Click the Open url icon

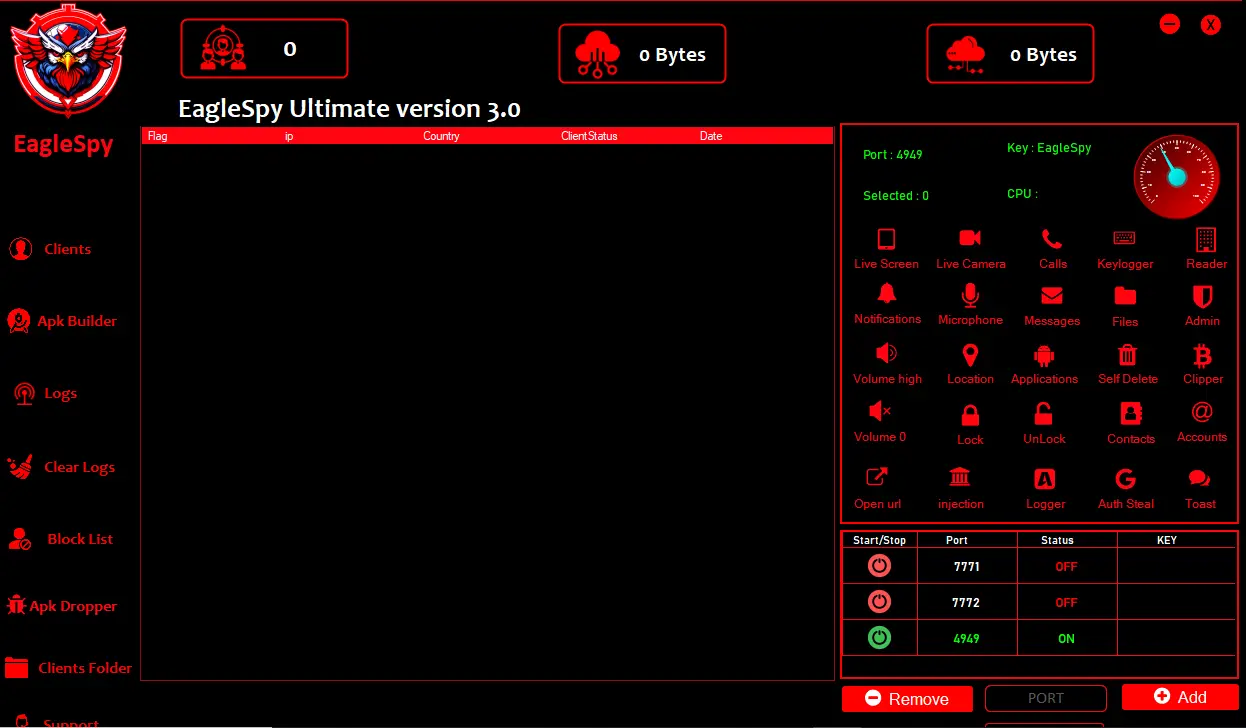877,478
